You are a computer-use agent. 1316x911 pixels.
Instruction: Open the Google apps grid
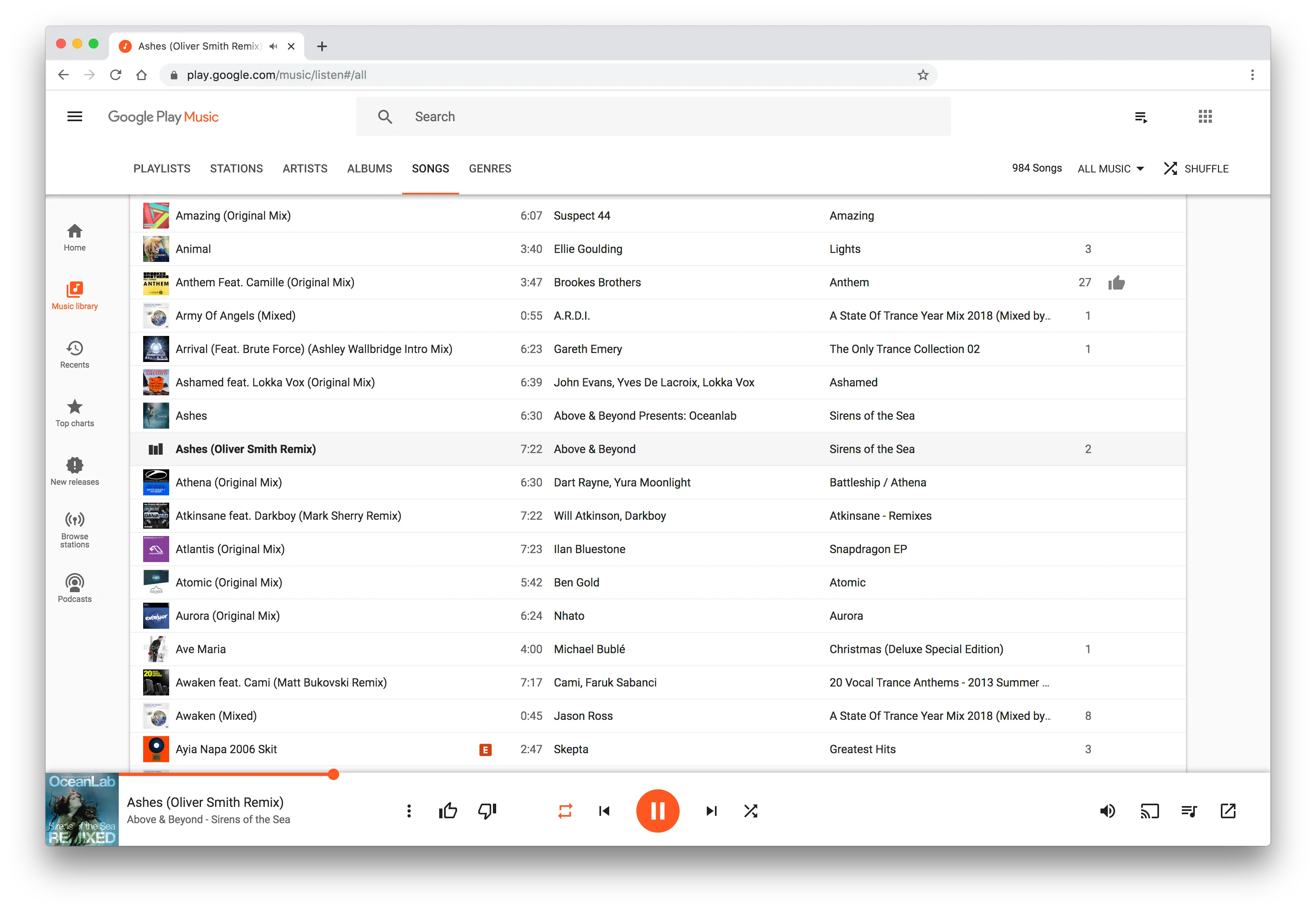point(1205,116)
